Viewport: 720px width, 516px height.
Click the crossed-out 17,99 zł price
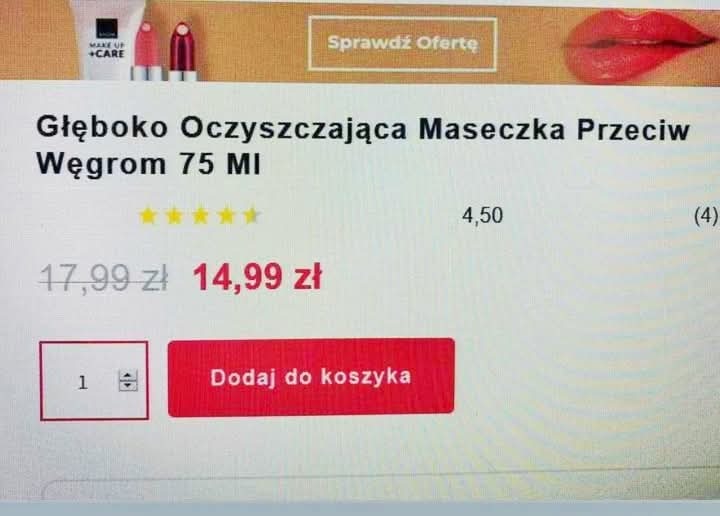tap(104, 278)
